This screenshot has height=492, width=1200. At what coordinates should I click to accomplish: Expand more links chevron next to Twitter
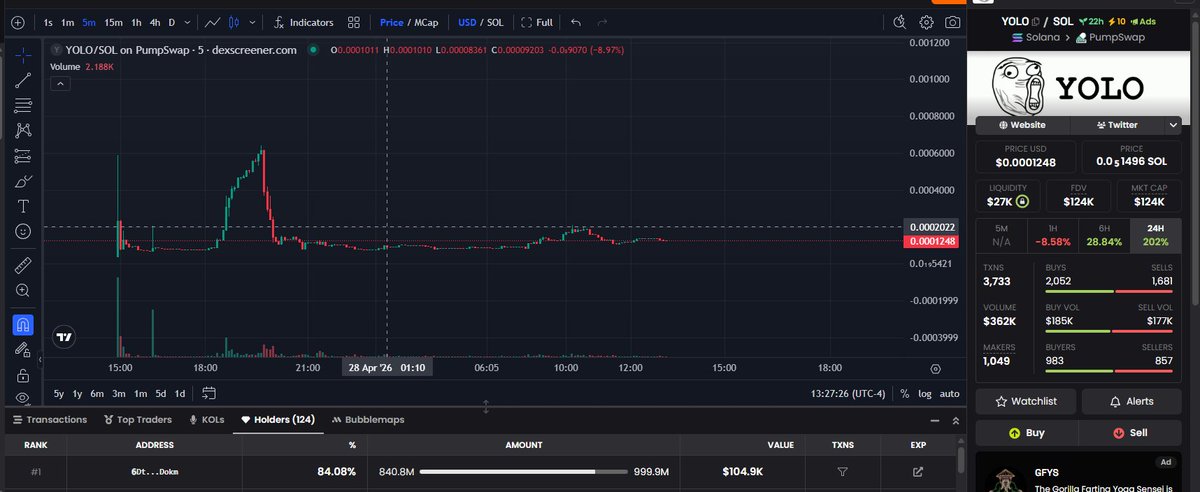click(x=1173, y=125)
